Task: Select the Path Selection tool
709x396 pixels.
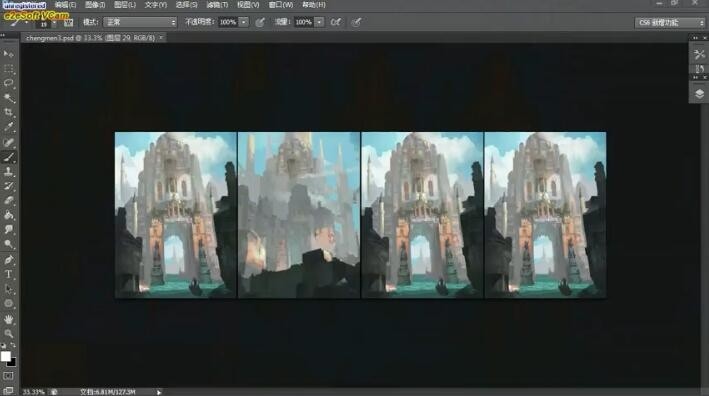Action: [x=8, y=289]
